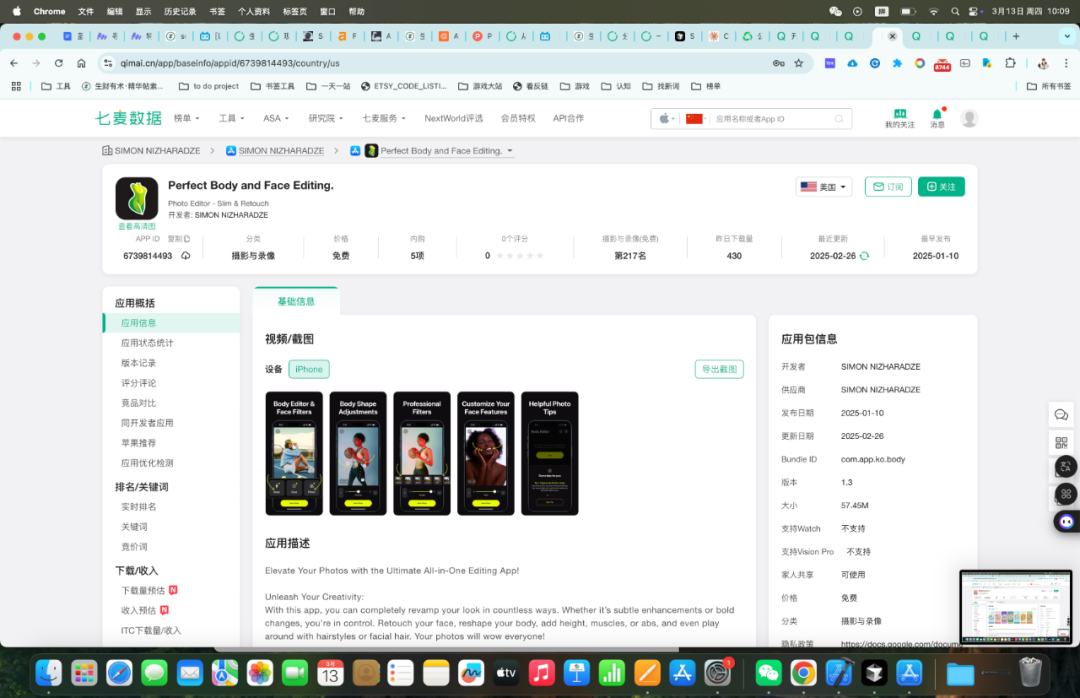
Task: Open 同开发者应用 in the sidebar
Action: pos(147,423)
